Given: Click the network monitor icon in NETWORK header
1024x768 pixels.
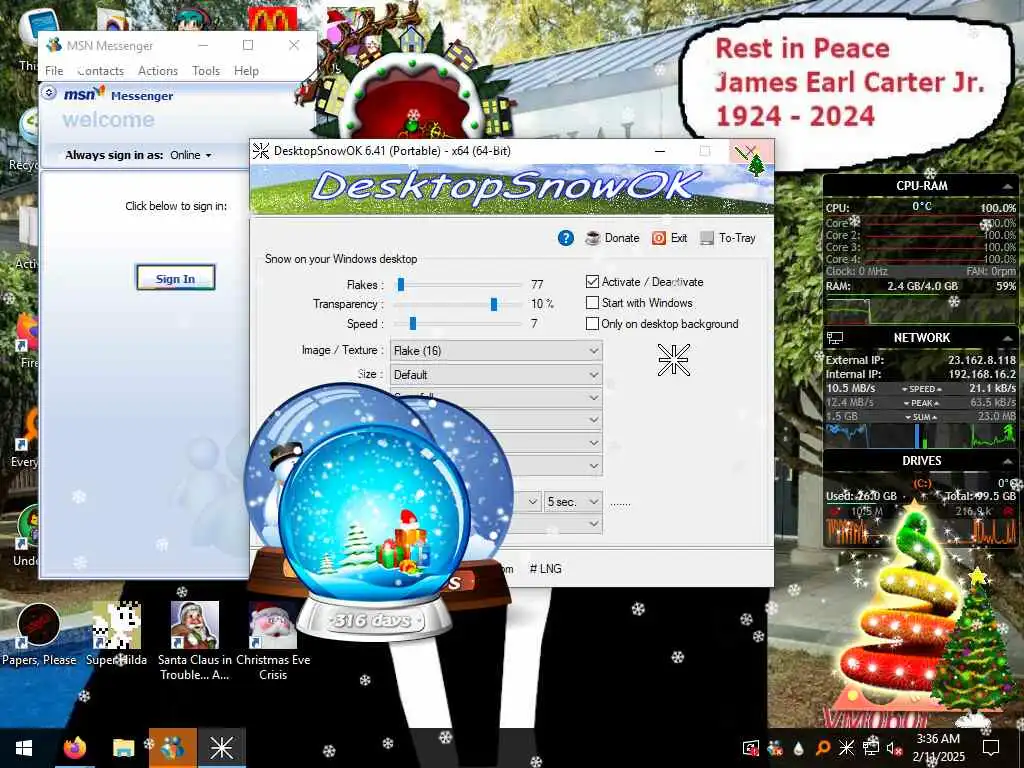Looking at the screenshot, I should [x=835, y=338].
